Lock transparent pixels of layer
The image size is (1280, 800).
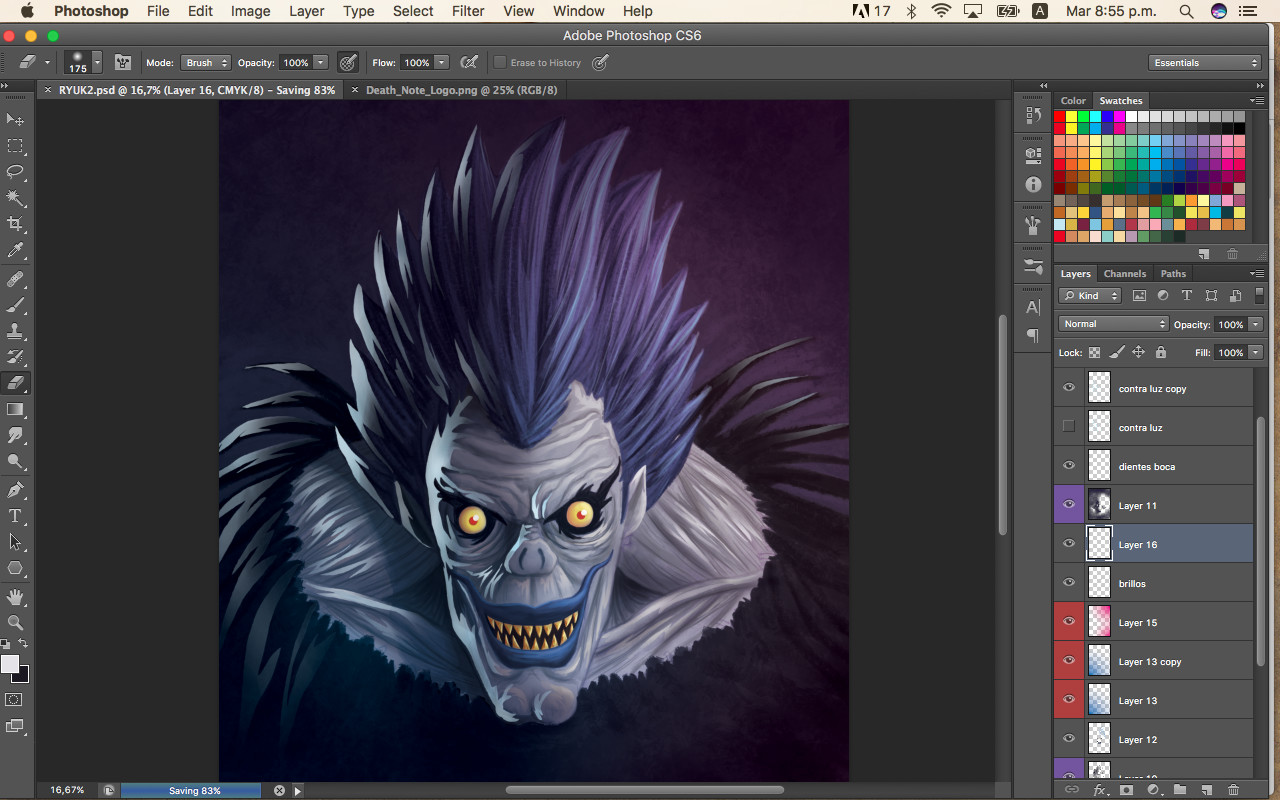1094,352
